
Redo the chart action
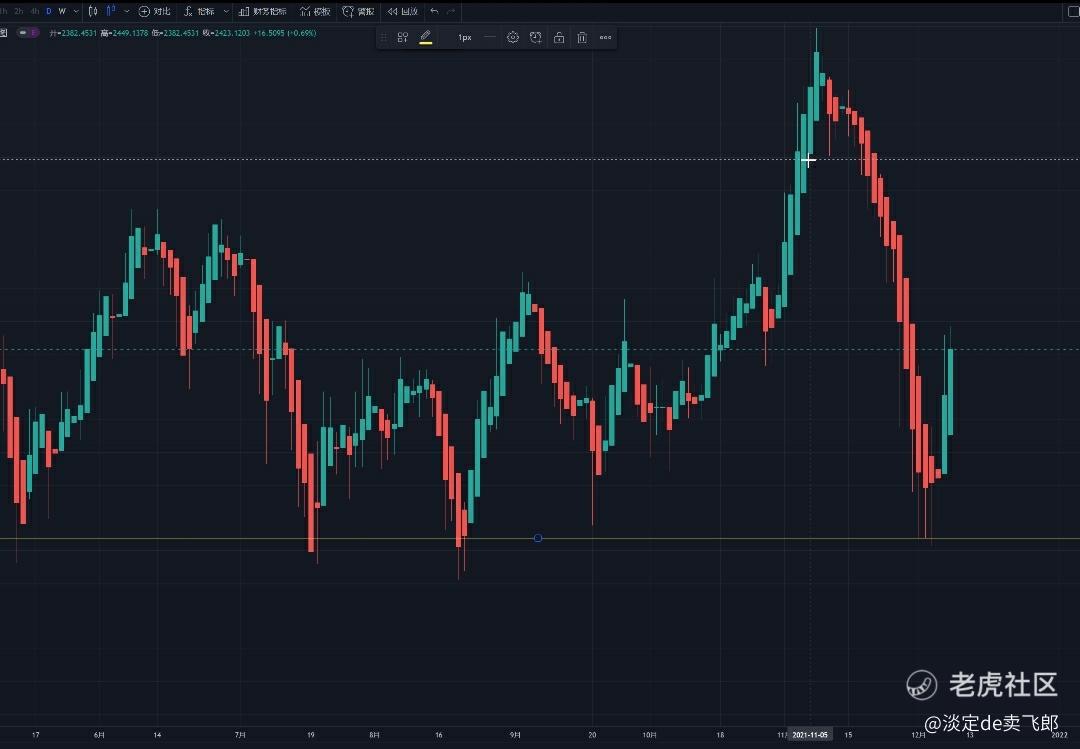(451, 11)
